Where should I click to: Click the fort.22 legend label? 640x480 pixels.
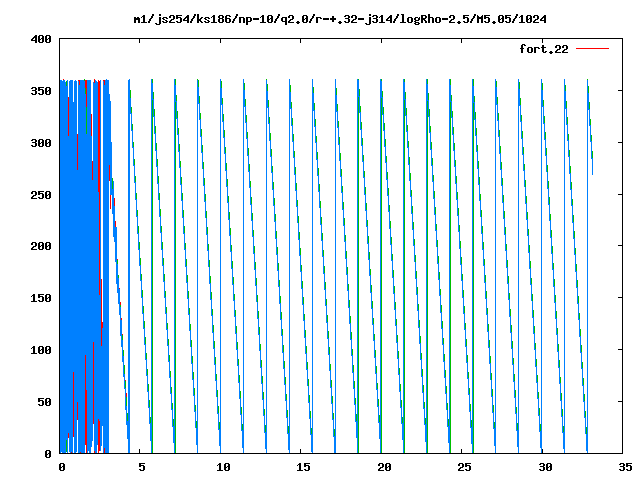[x=544, y=49]
